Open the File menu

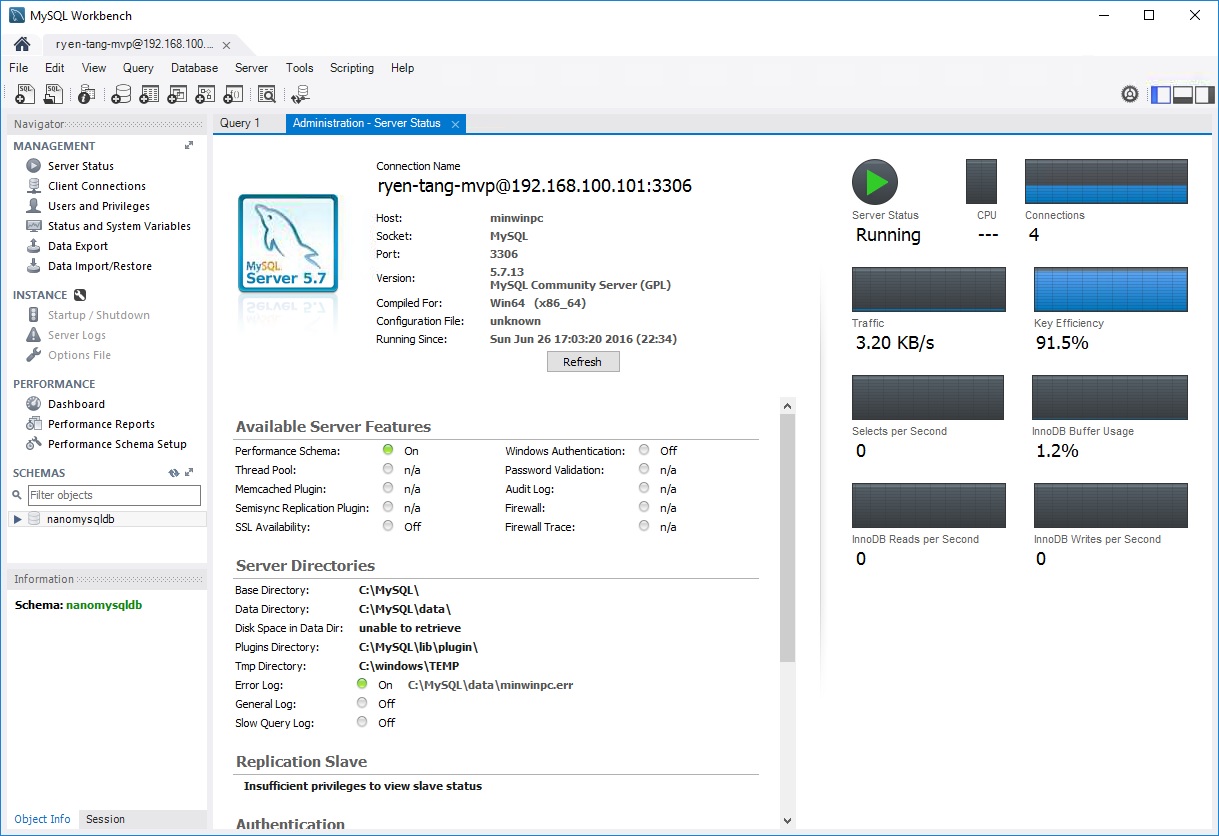coord(18,68)
